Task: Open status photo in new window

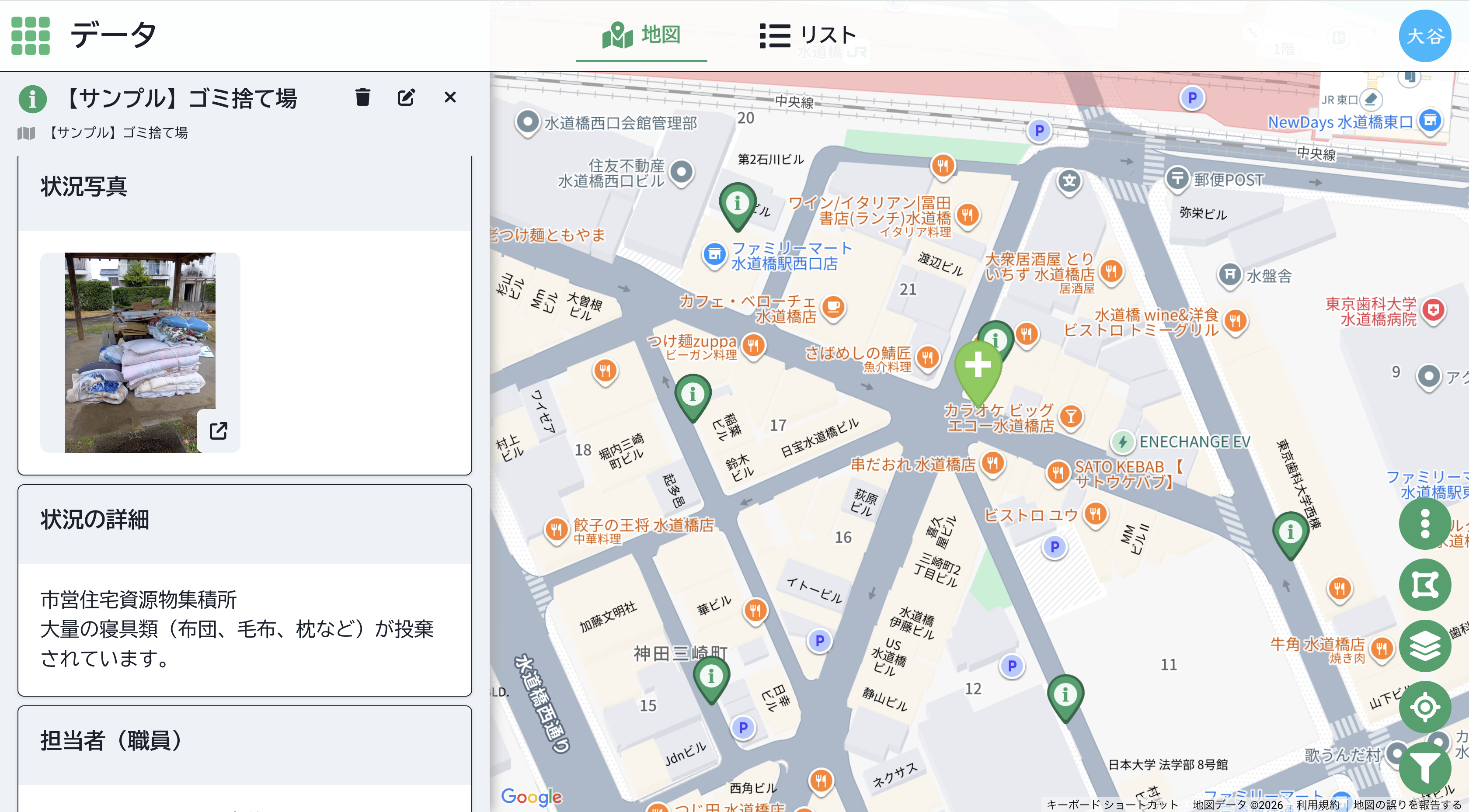Action: (x=219, y=430)
